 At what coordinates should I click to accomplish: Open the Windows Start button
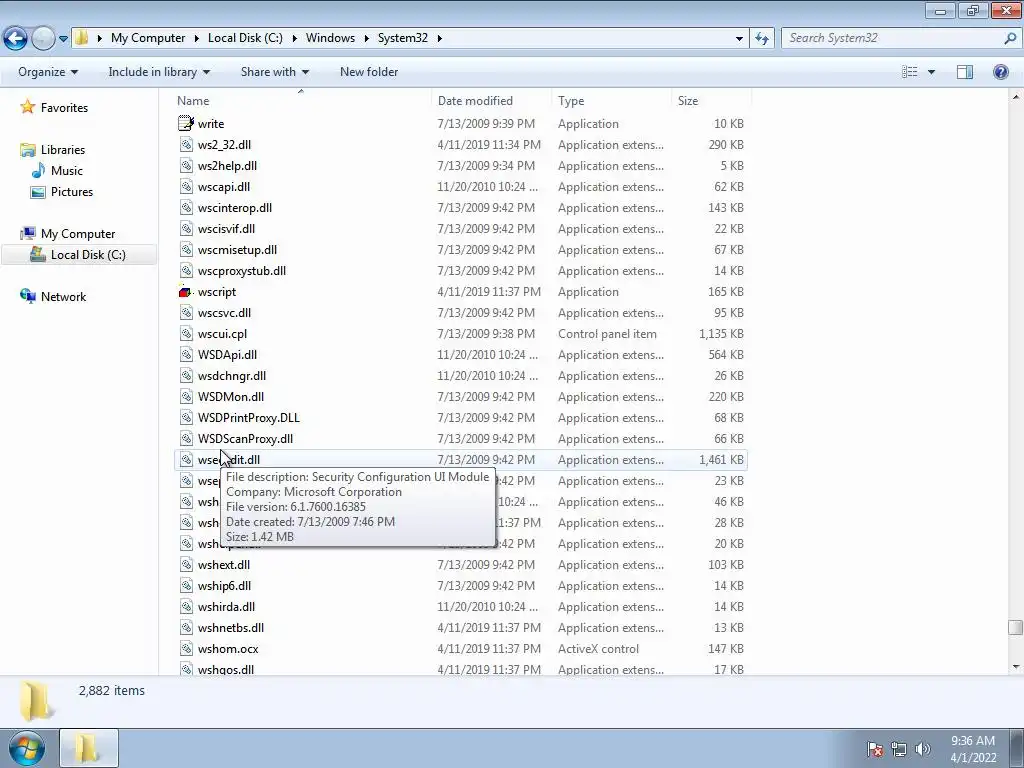tap(27, 748)
